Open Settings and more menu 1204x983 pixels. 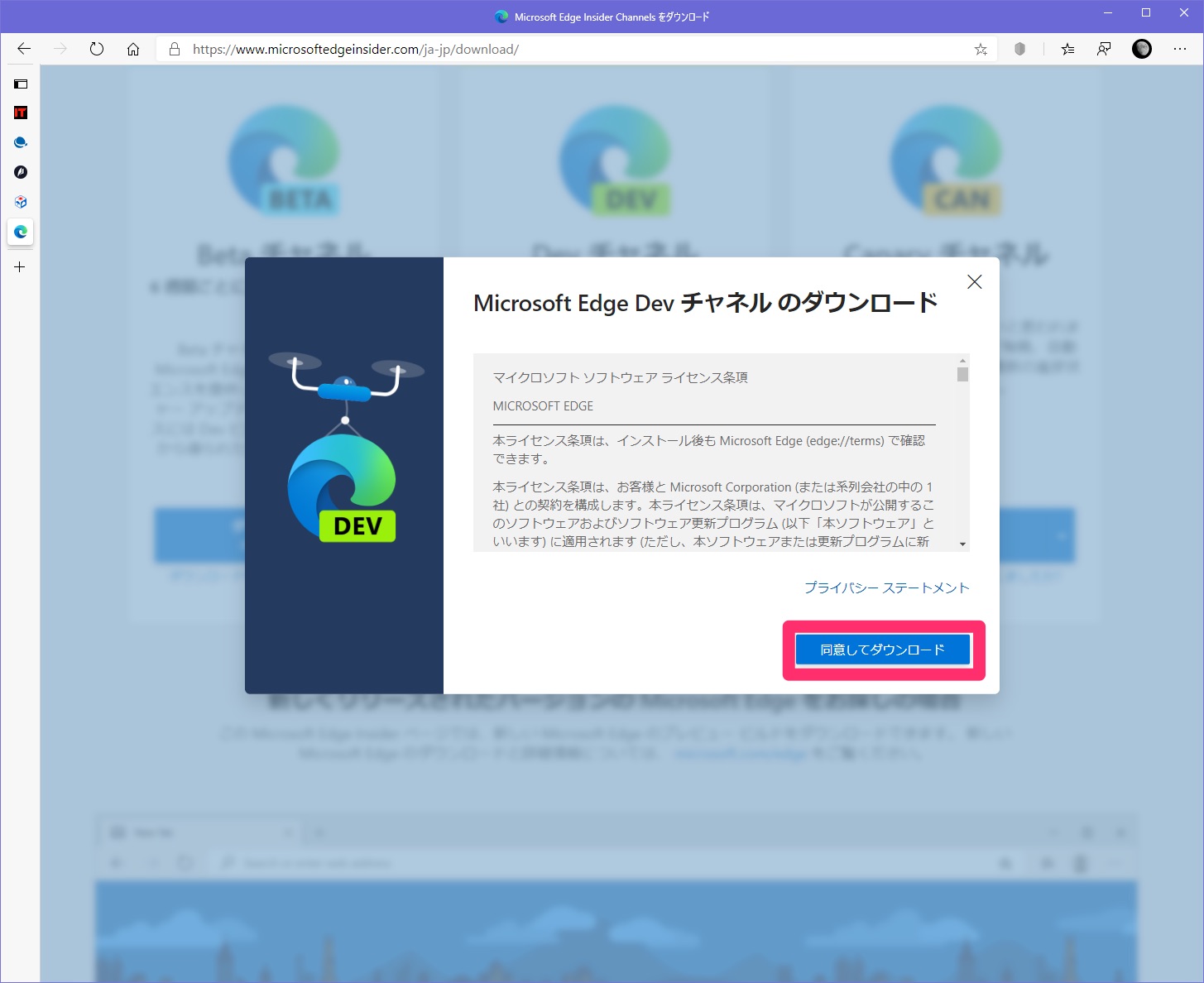pyautogui.click(x=1180, y=49)
